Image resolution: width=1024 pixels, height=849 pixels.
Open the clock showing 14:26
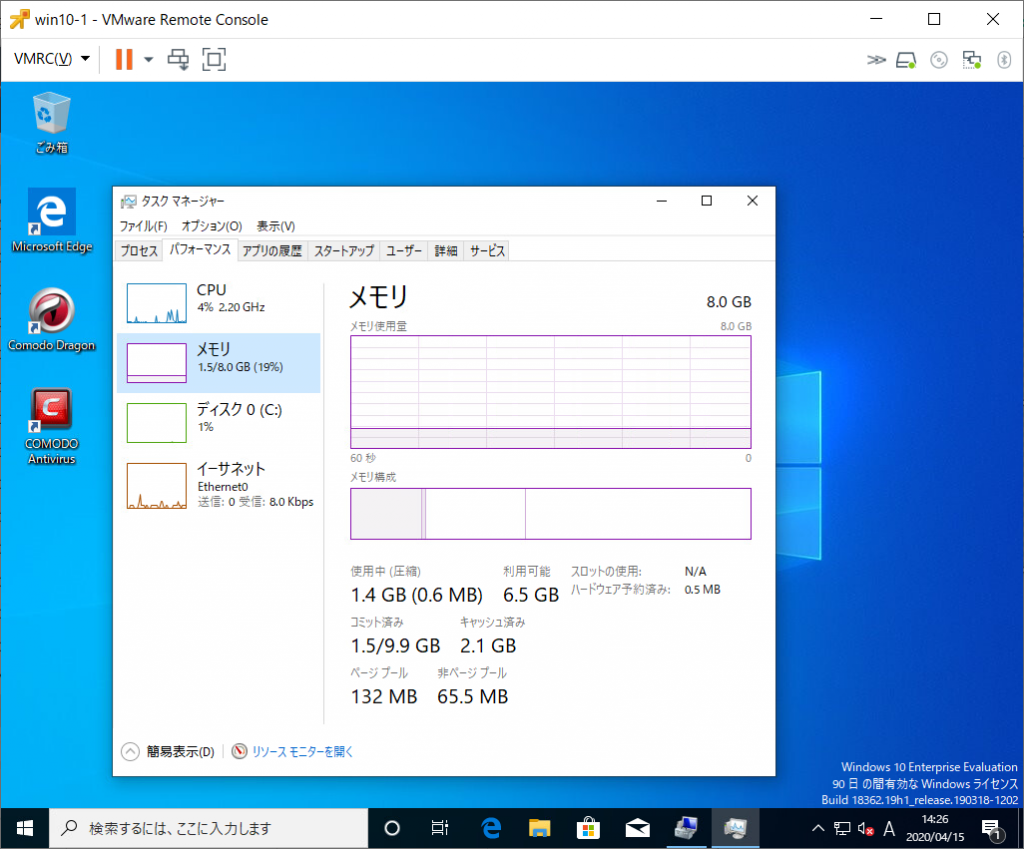[935, 828]
